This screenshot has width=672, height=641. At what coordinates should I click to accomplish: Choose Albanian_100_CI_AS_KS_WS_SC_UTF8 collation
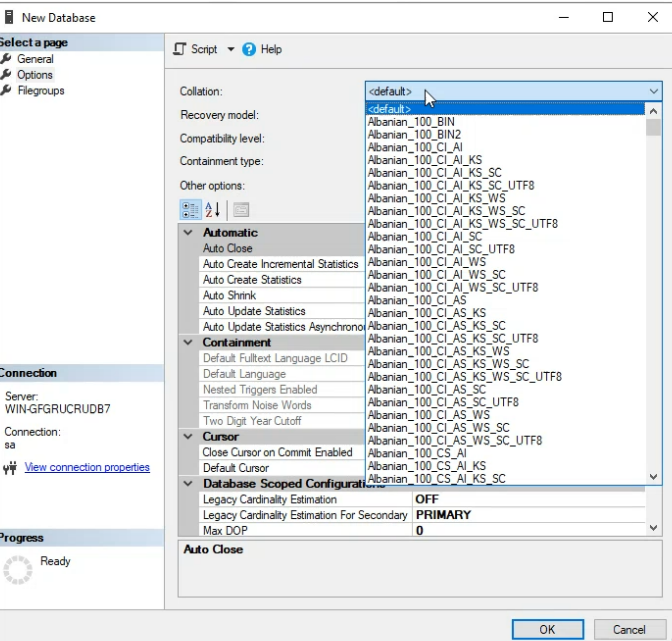click(505, 377)
